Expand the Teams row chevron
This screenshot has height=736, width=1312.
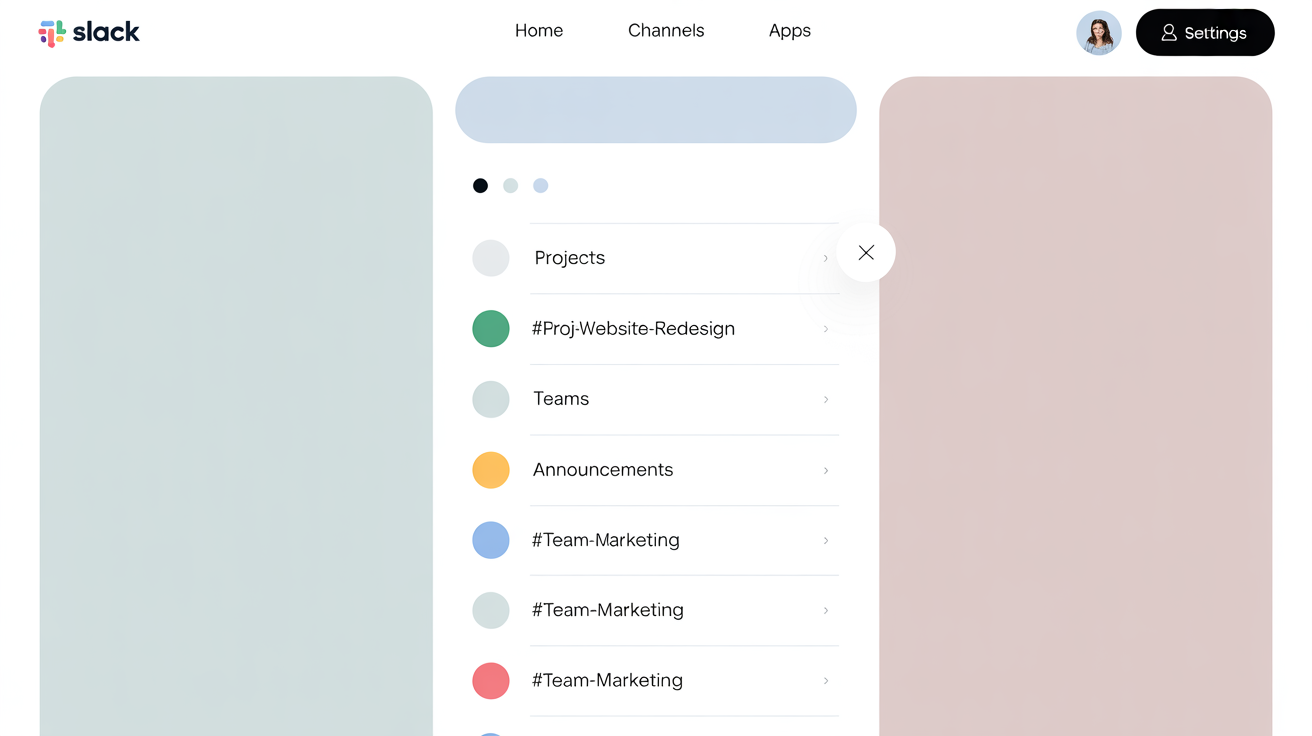(x=826, y=399)
